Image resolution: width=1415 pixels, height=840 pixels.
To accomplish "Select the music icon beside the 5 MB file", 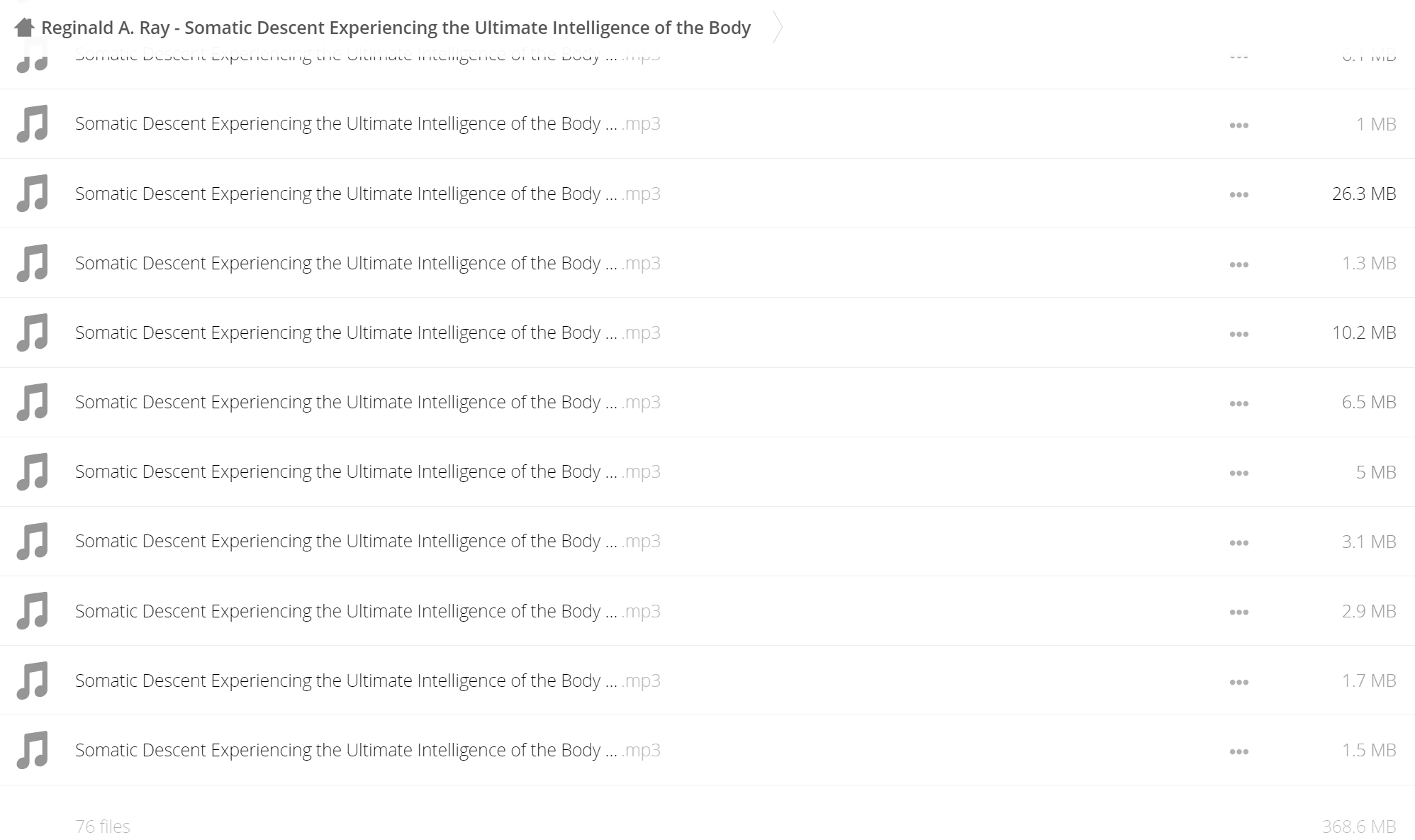I will (x=33, y=472).
